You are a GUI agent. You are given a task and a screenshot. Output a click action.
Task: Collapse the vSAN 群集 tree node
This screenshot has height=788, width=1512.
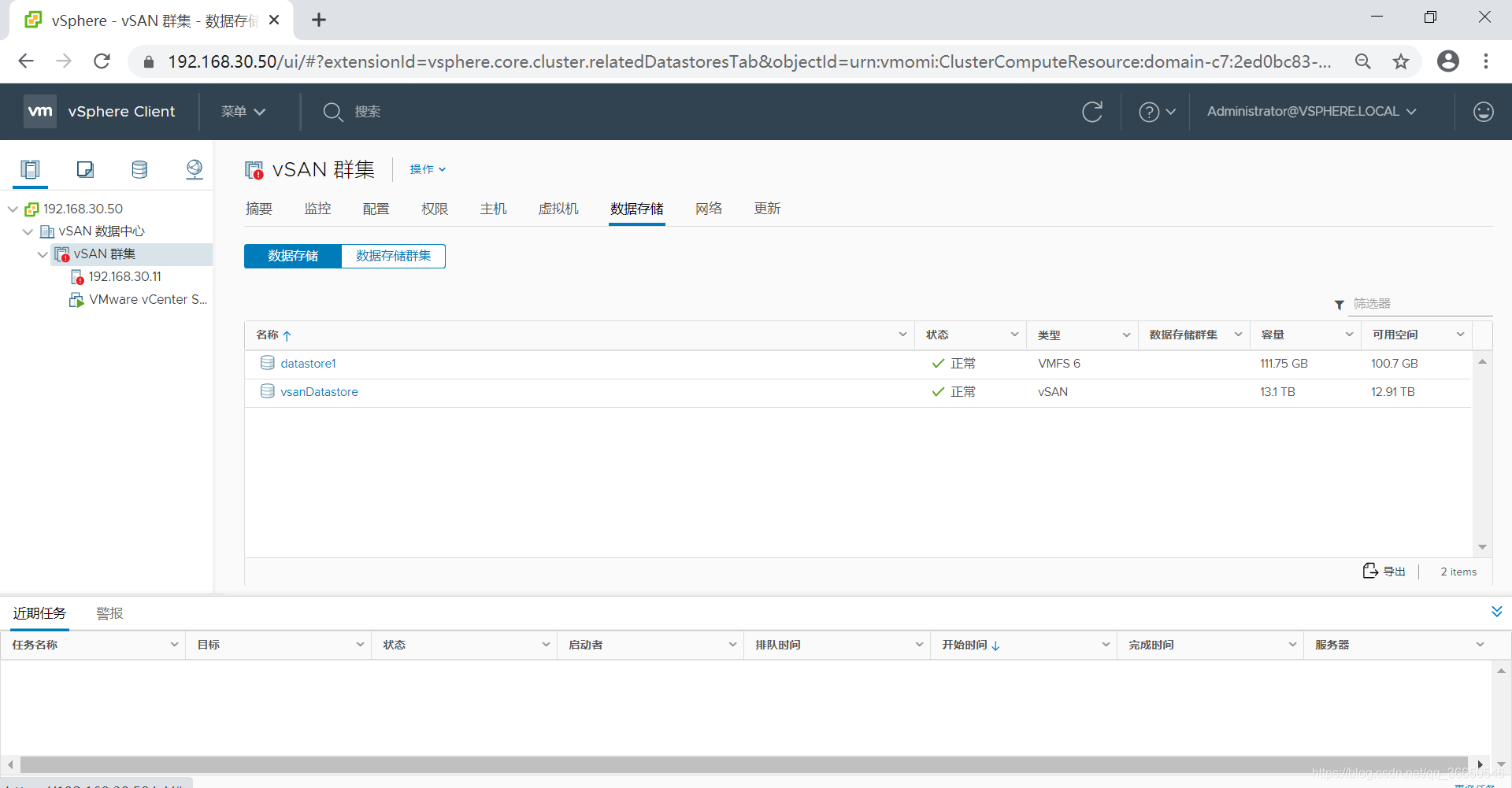(x=43, y=254)
